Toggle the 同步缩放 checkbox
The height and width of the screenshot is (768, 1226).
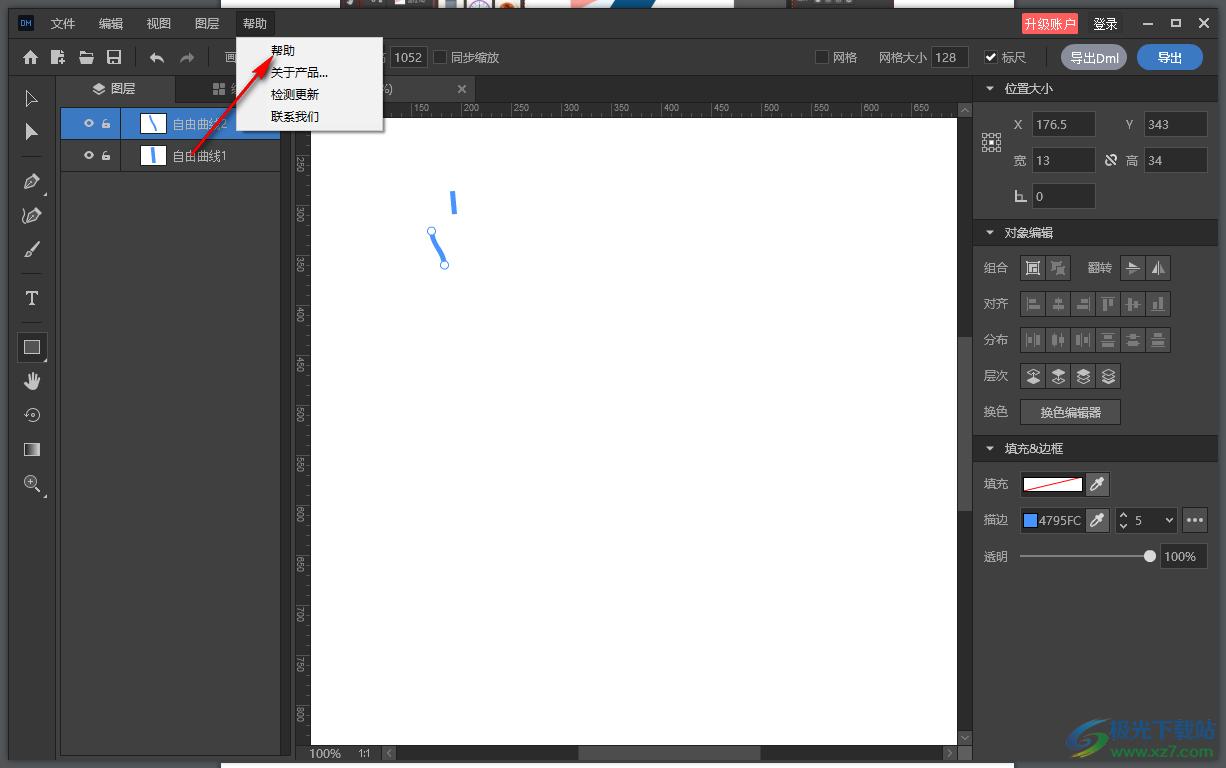(440, 58)
